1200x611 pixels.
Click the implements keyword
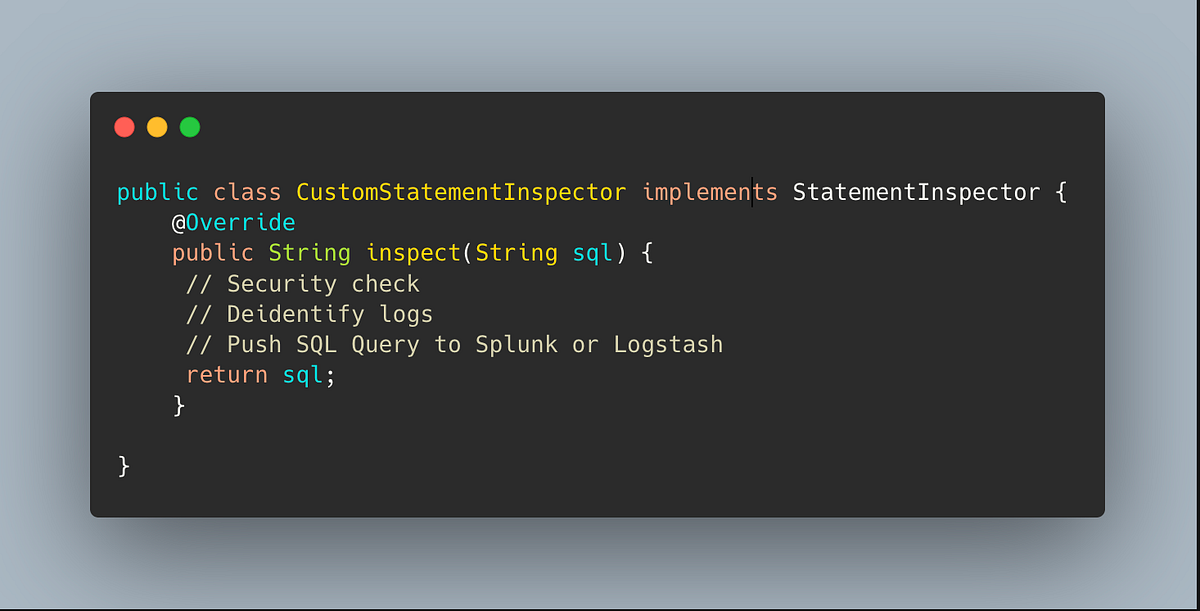click(x=710, y=192)
